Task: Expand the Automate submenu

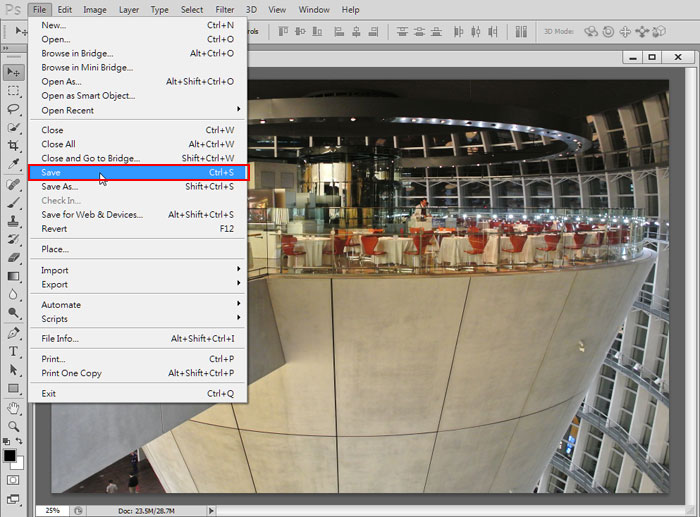Action: (137, 304)
